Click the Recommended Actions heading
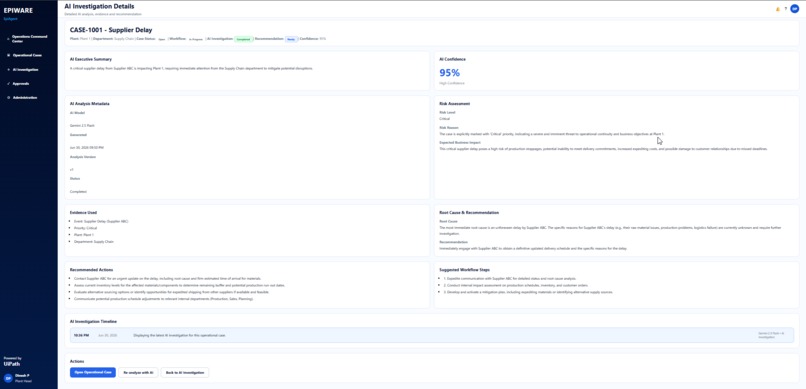The height and width of the screenshot is (389, 806). pos(91,269)
